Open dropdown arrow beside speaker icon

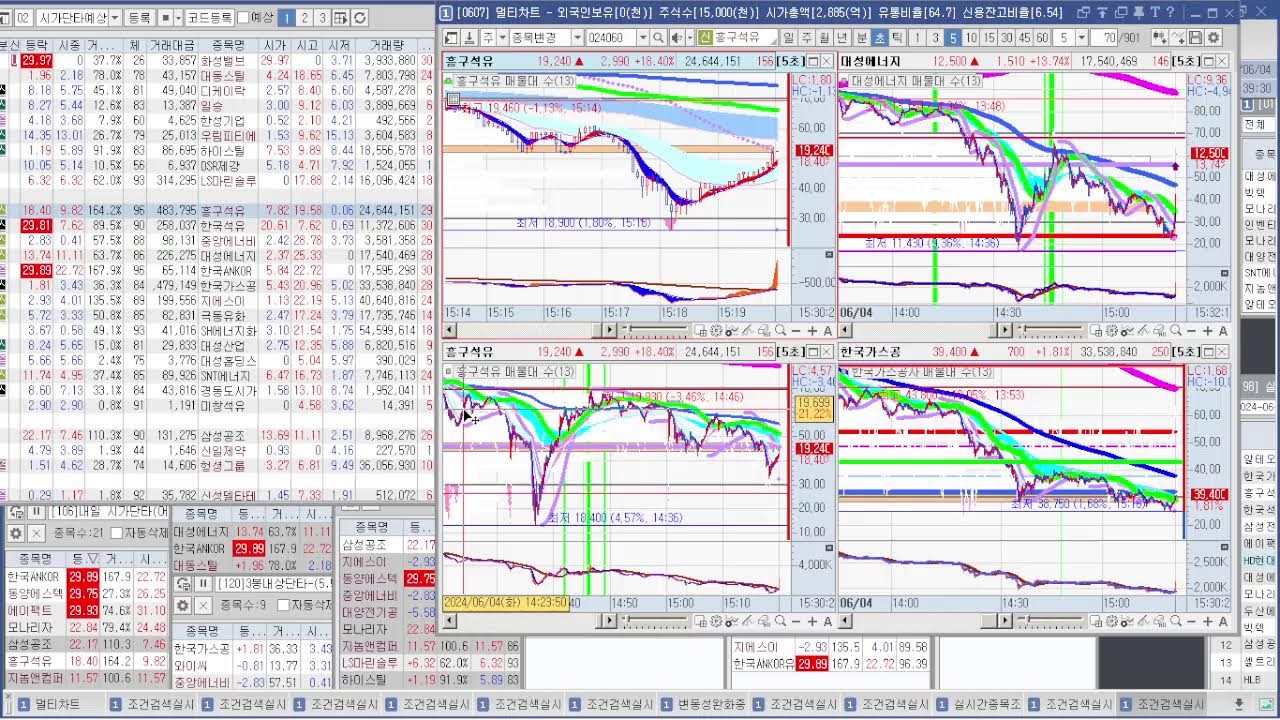690,38
